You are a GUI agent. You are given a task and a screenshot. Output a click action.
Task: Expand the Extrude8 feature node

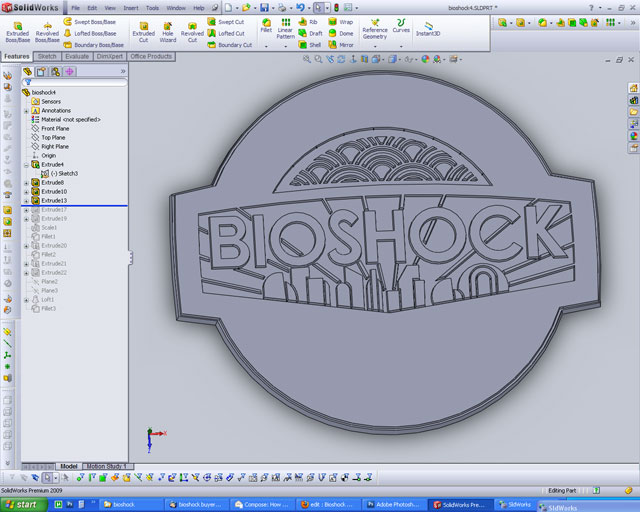click(x=26, y=183)
